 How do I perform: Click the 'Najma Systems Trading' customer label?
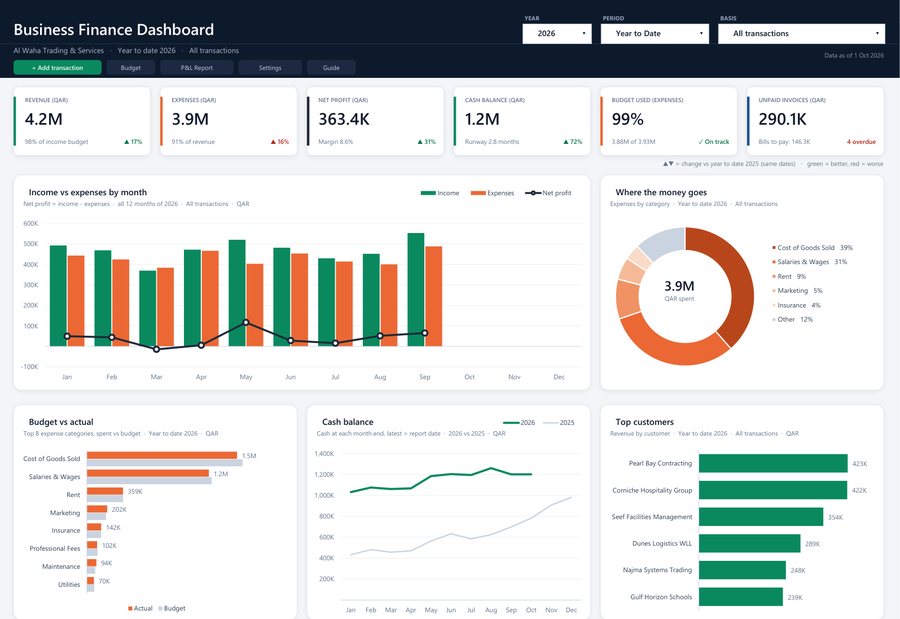click(x=657, y=570)
